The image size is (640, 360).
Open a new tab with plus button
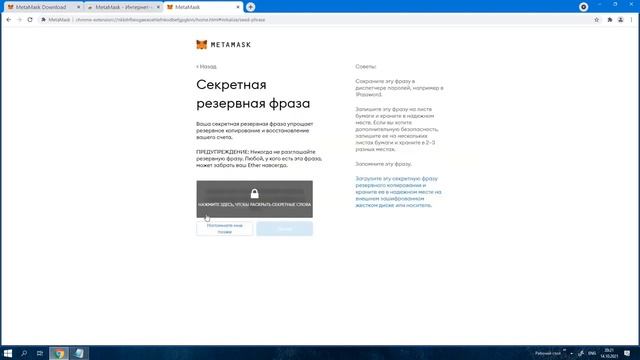coord(251,7)
